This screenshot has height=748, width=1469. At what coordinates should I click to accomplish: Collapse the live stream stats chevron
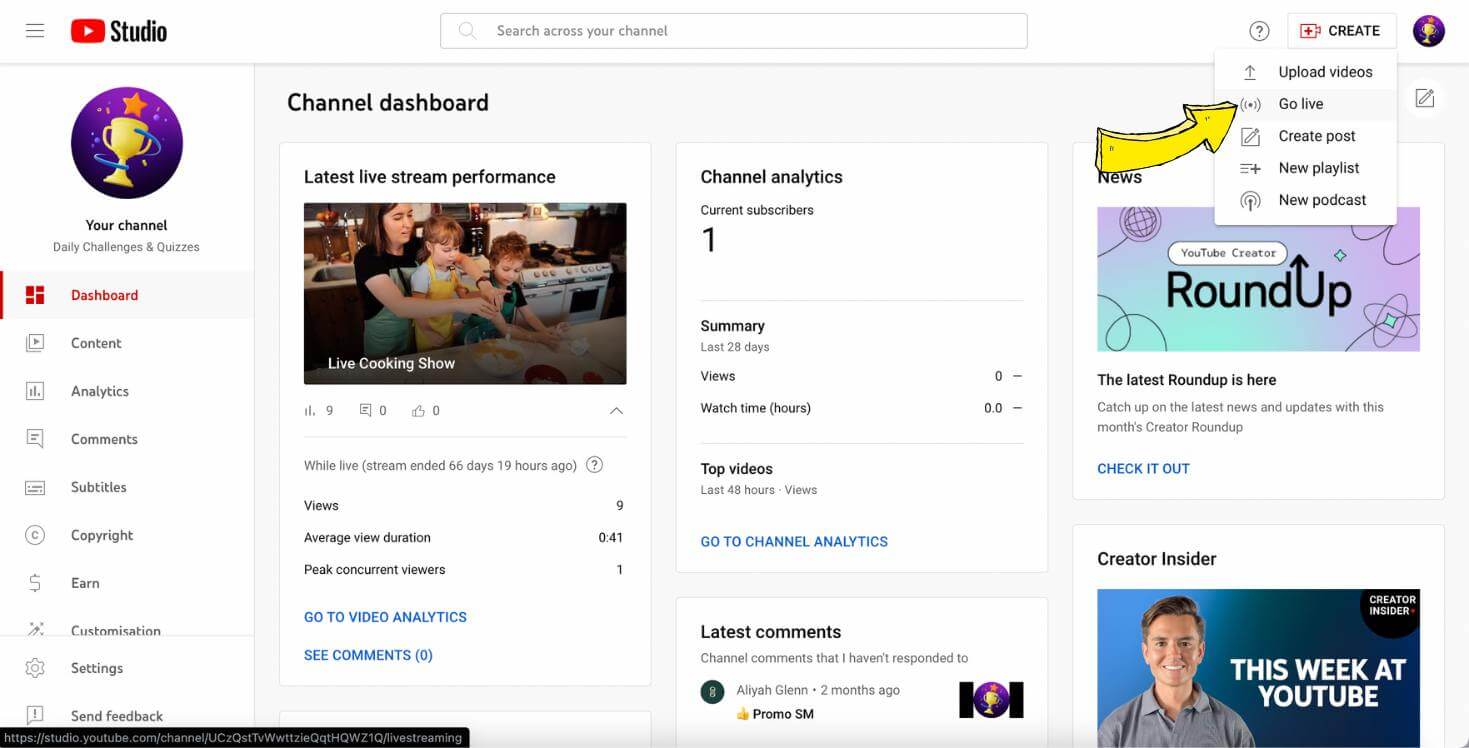[616, 411]
